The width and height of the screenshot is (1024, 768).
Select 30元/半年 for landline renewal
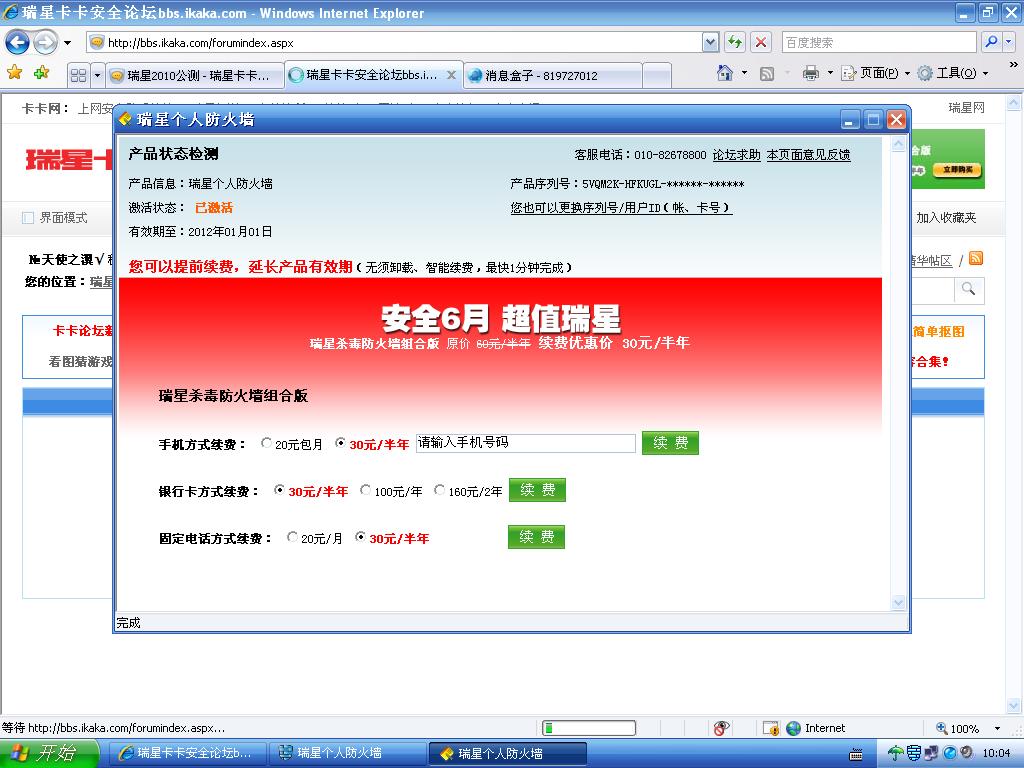click(360, 537)
